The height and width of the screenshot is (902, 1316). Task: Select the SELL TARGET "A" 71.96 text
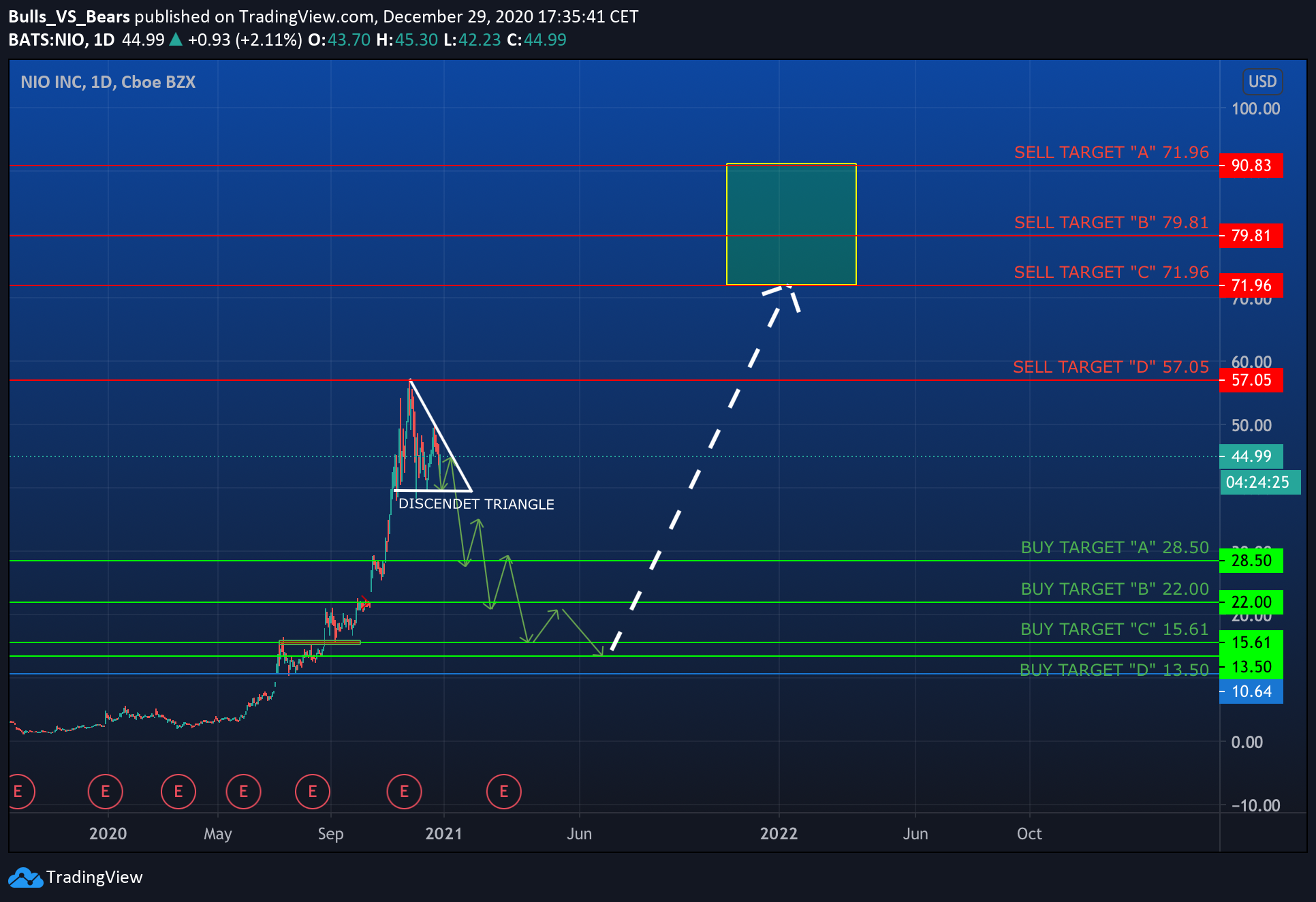tap(1112, 153)
